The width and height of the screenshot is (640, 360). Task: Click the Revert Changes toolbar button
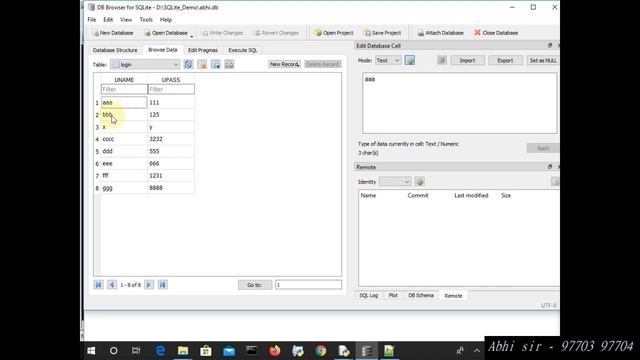pyautogui.click(x=277, y=33)
